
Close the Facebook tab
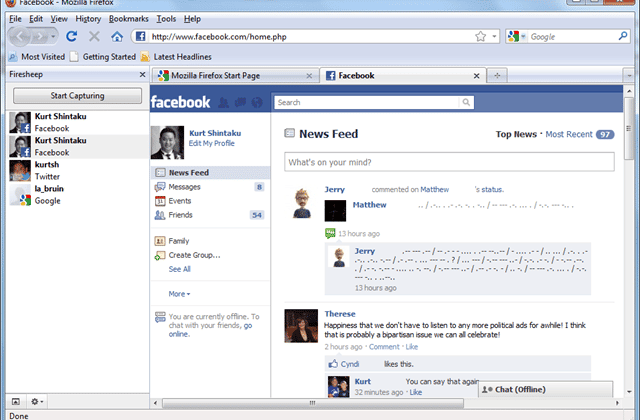476,76
